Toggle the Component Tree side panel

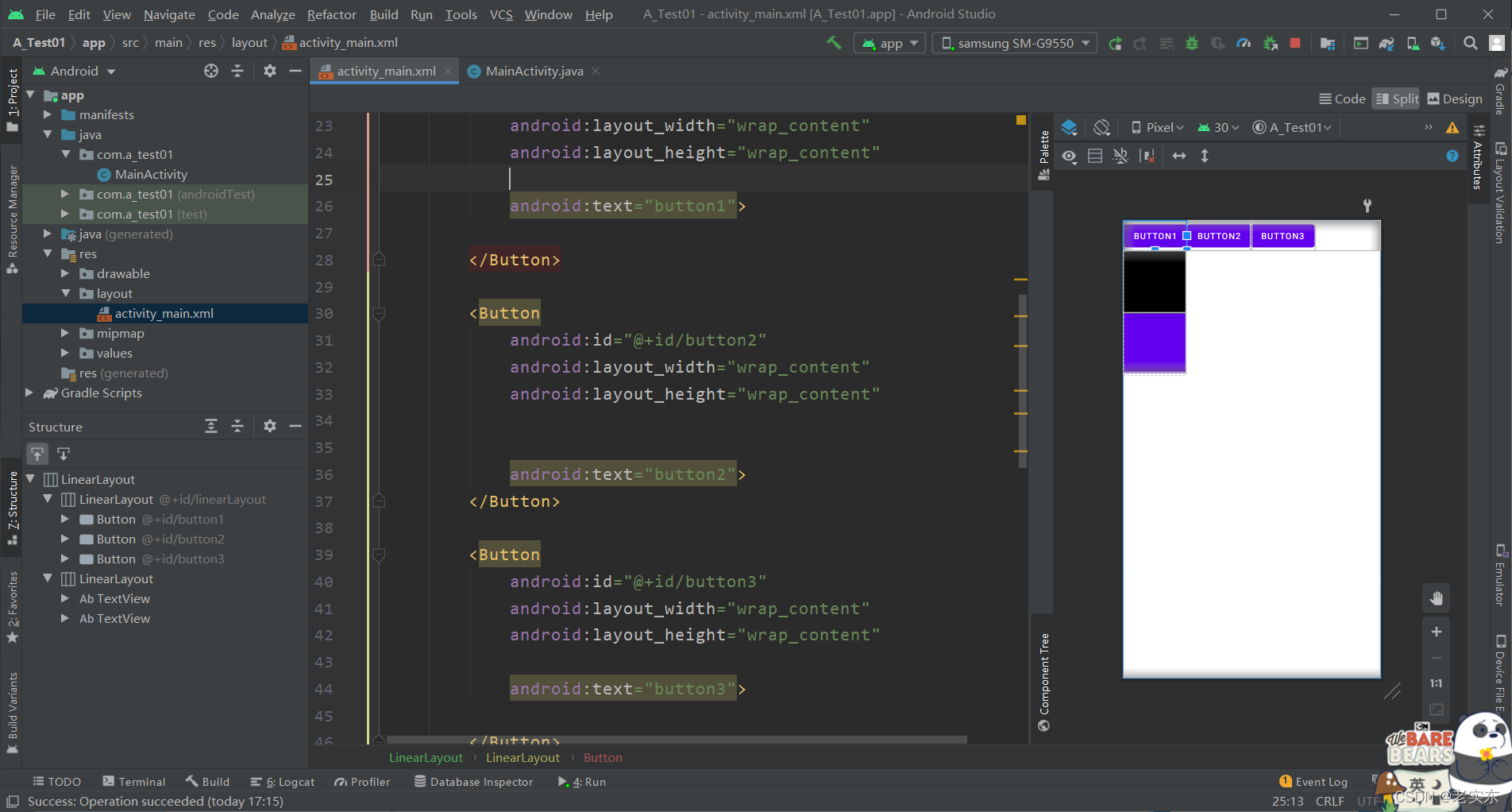(1044, 682)
